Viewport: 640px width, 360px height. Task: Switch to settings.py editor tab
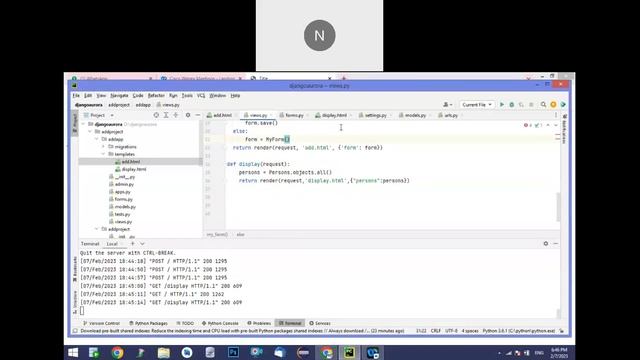(x=375, y=116)
